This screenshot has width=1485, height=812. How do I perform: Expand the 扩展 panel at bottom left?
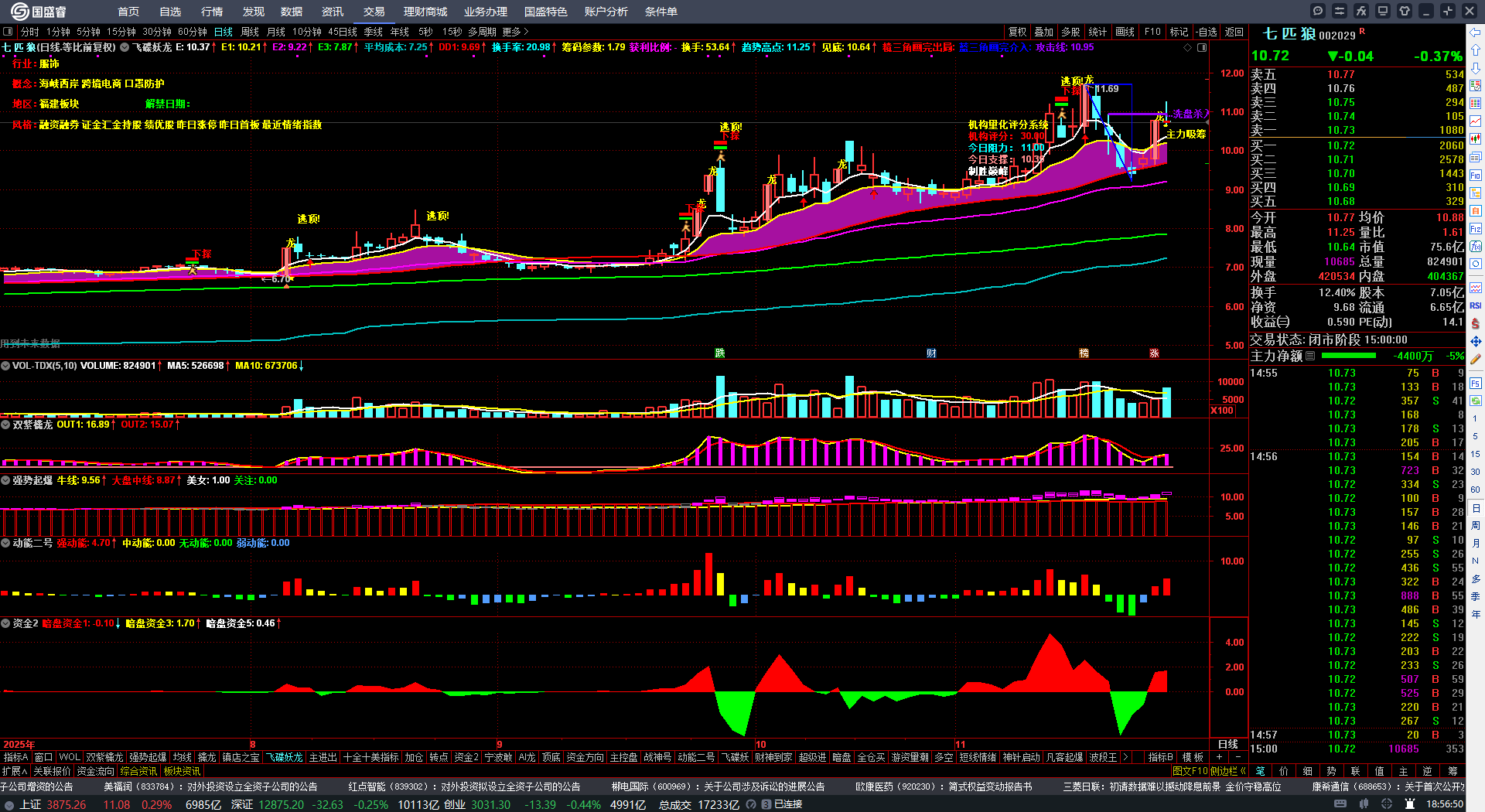[15, 771]
